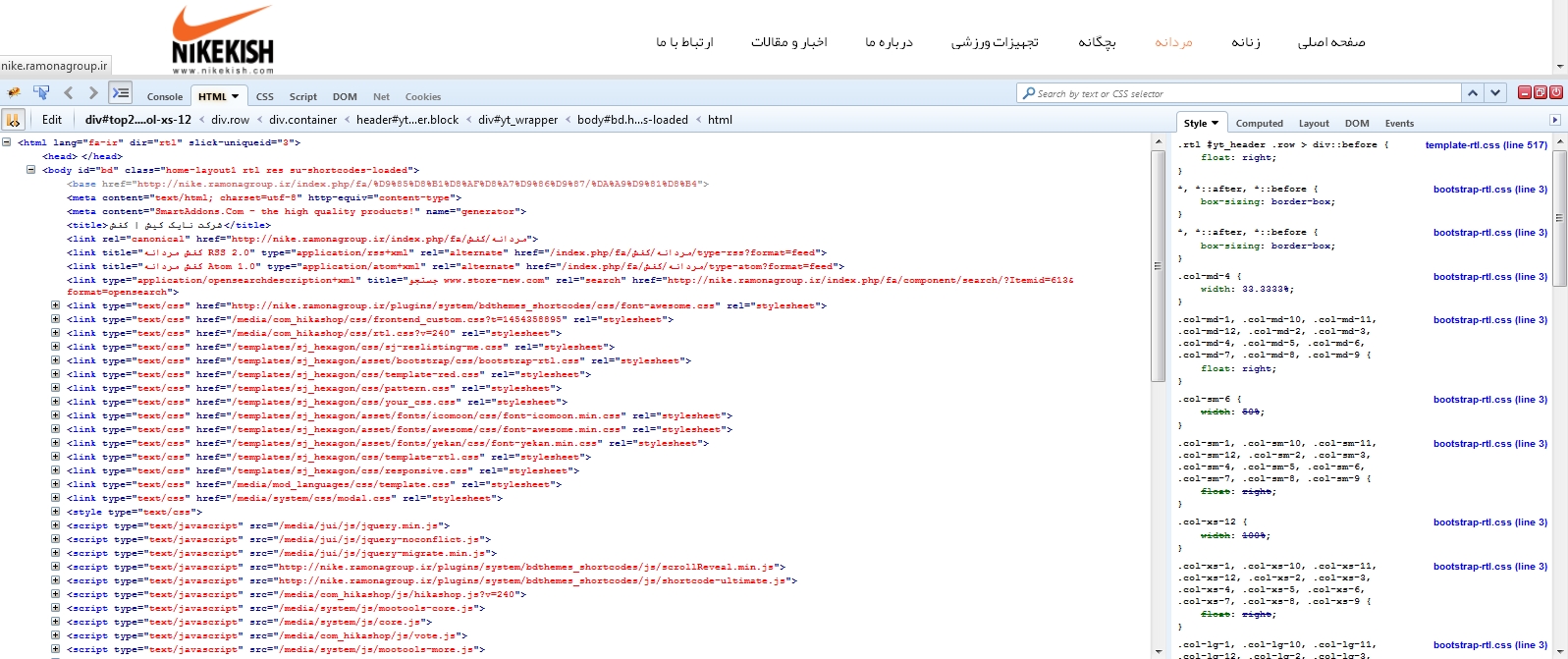1568x659 pixels.
Task: Open the صفحه اصلی menu link
Action: click(x=1331, y=42)
